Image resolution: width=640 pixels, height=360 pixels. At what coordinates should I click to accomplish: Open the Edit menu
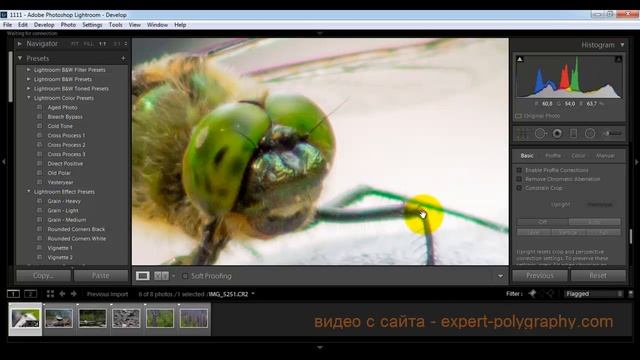tap(23, 25)
